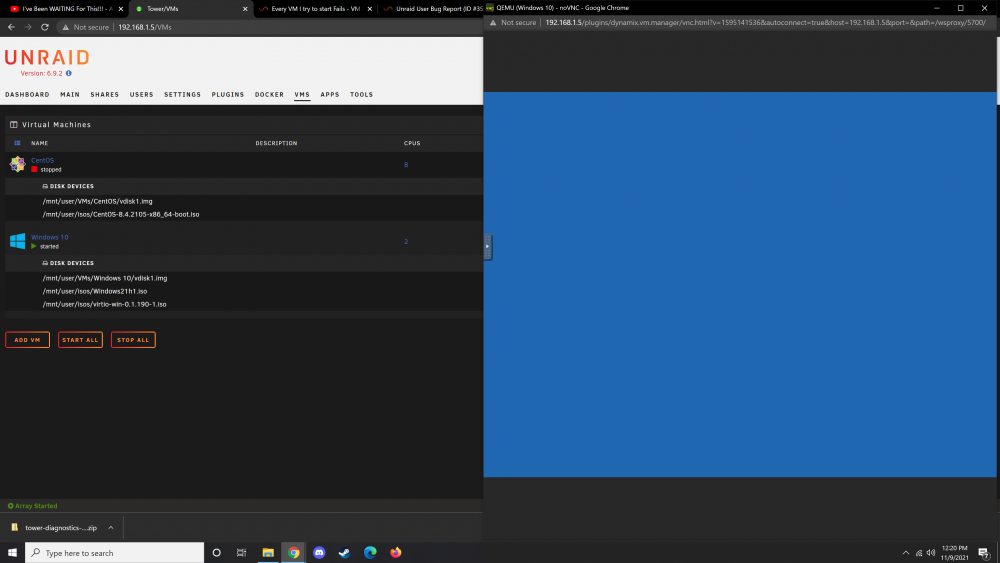This screenshot has height=563, width=1000.
Task: Open File Explorer from the taskbar
Action: pyautogui.click(x=268, y=553)
